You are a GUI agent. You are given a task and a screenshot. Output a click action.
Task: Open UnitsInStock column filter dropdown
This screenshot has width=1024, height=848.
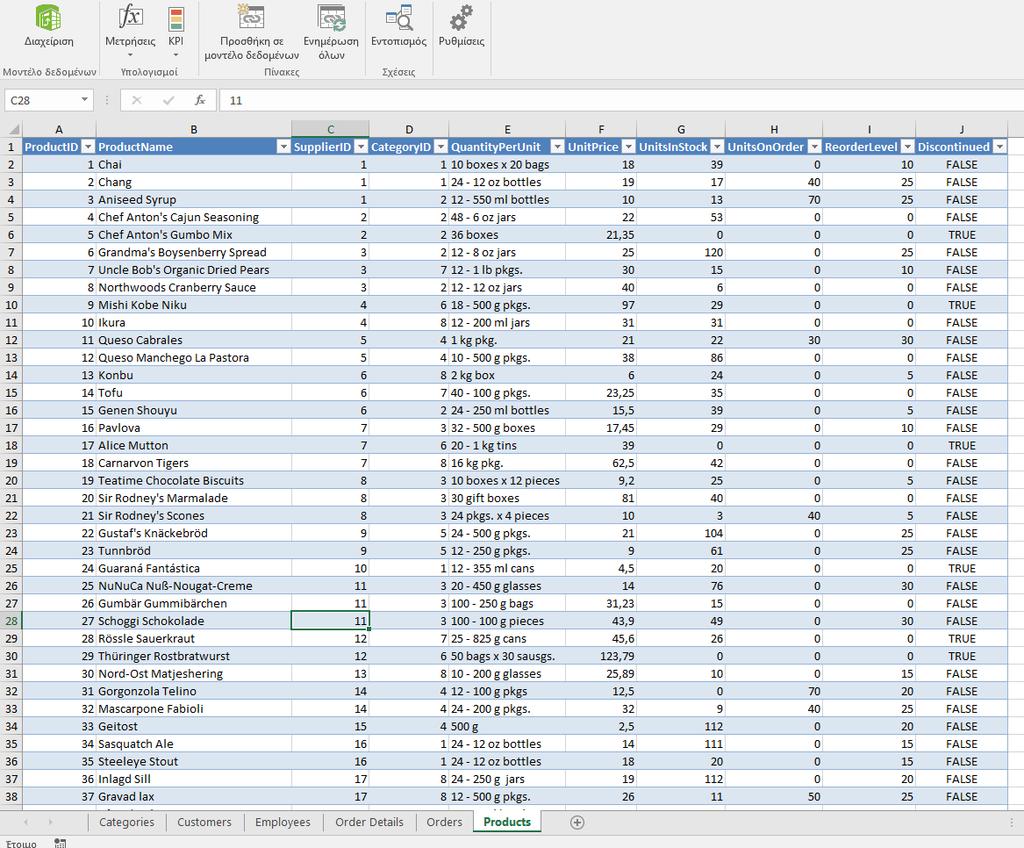[x=717, y=147]
